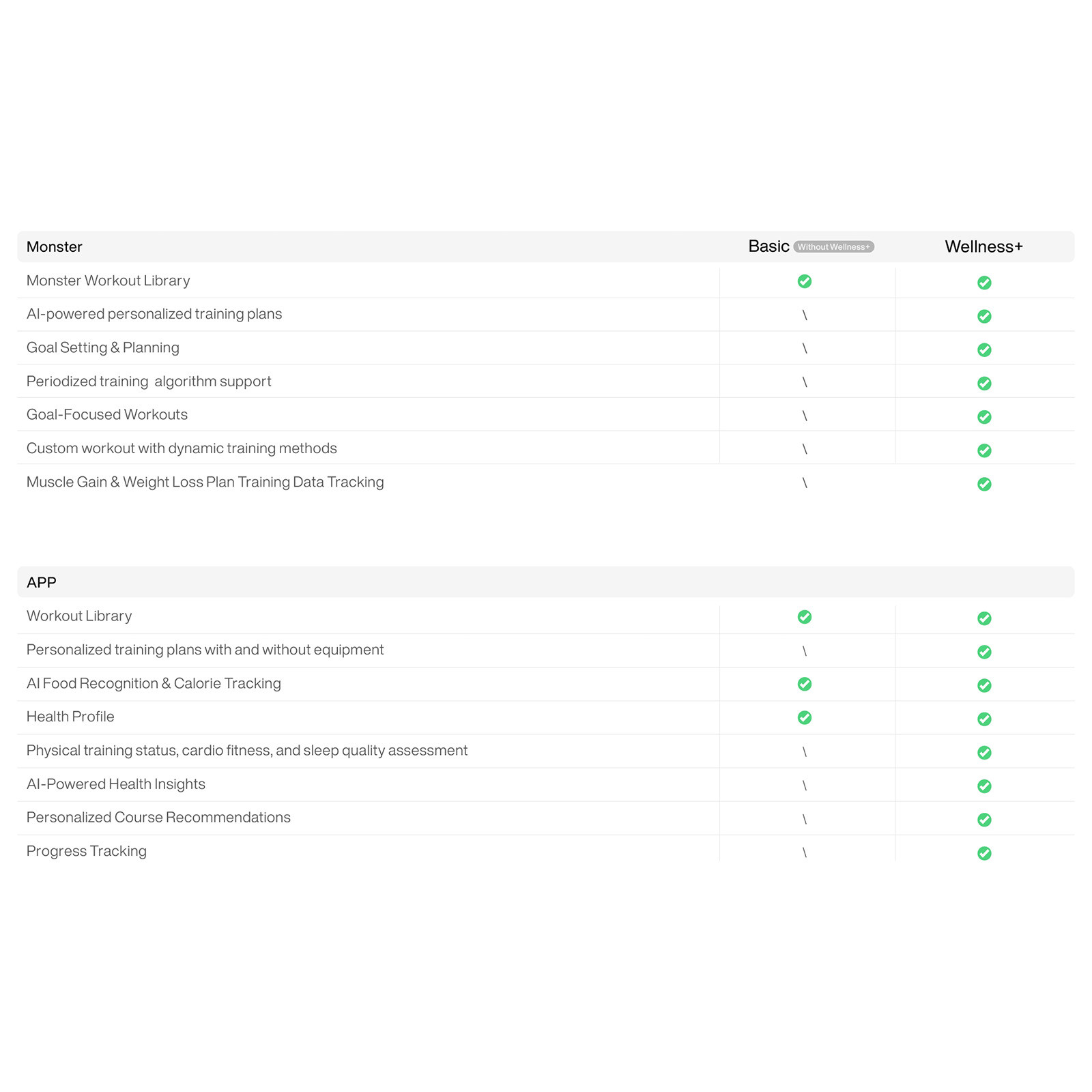
Task: Click Basic checkmark for APP Workout Library
Action: [x=805, y=617]
